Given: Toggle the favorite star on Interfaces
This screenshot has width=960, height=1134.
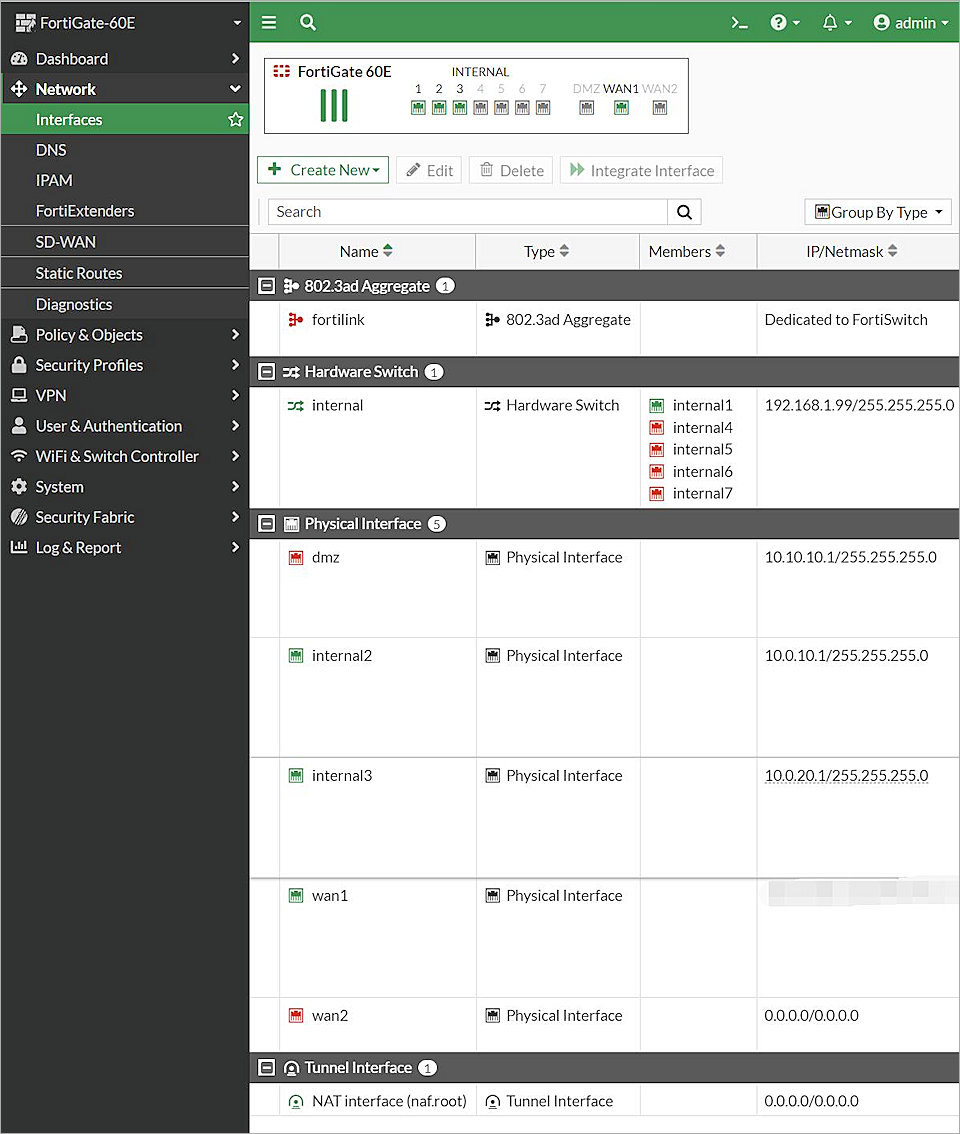Looking at the screenshot, I should click(x=235, y=119).
